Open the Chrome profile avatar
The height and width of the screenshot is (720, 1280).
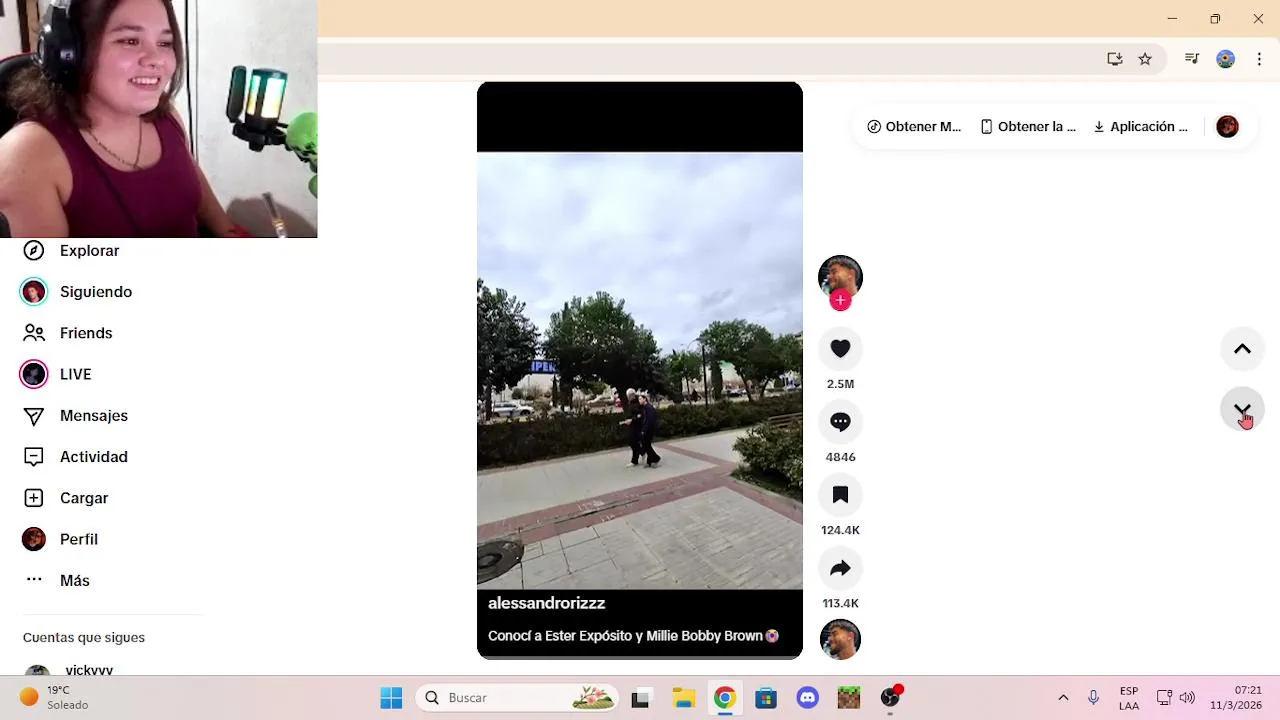(x=1225, y=59)
